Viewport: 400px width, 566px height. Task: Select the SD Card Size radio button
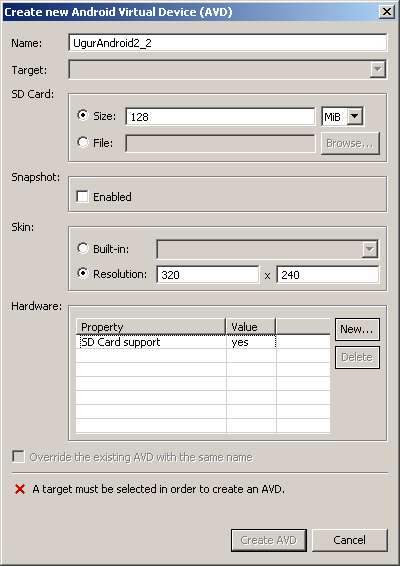point(83,116)
